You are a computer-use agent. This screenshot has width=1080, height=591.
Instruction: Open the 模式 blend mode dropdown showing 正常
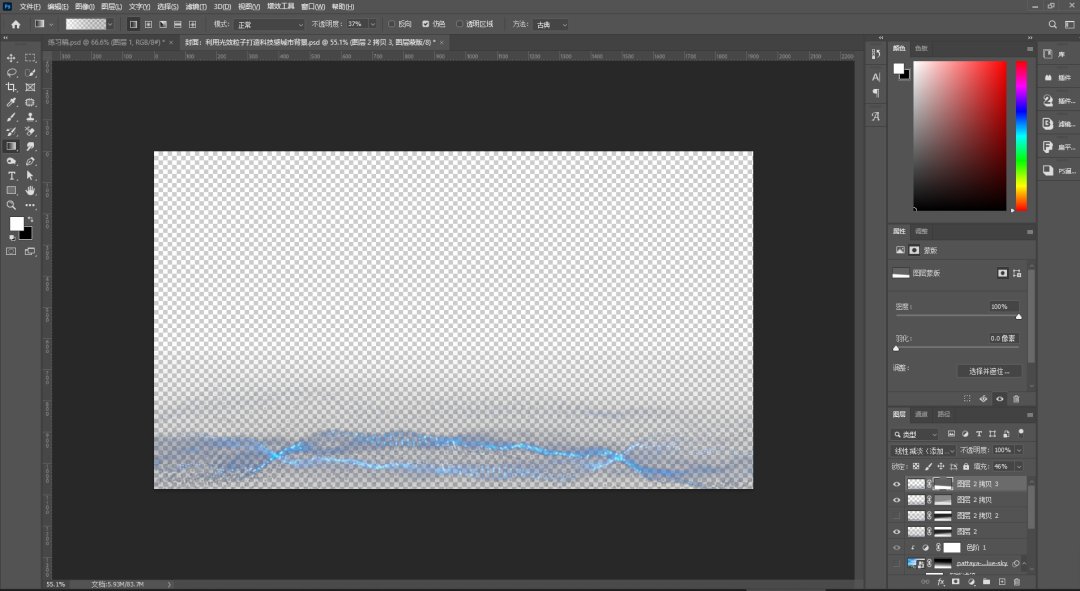(269, 24)
